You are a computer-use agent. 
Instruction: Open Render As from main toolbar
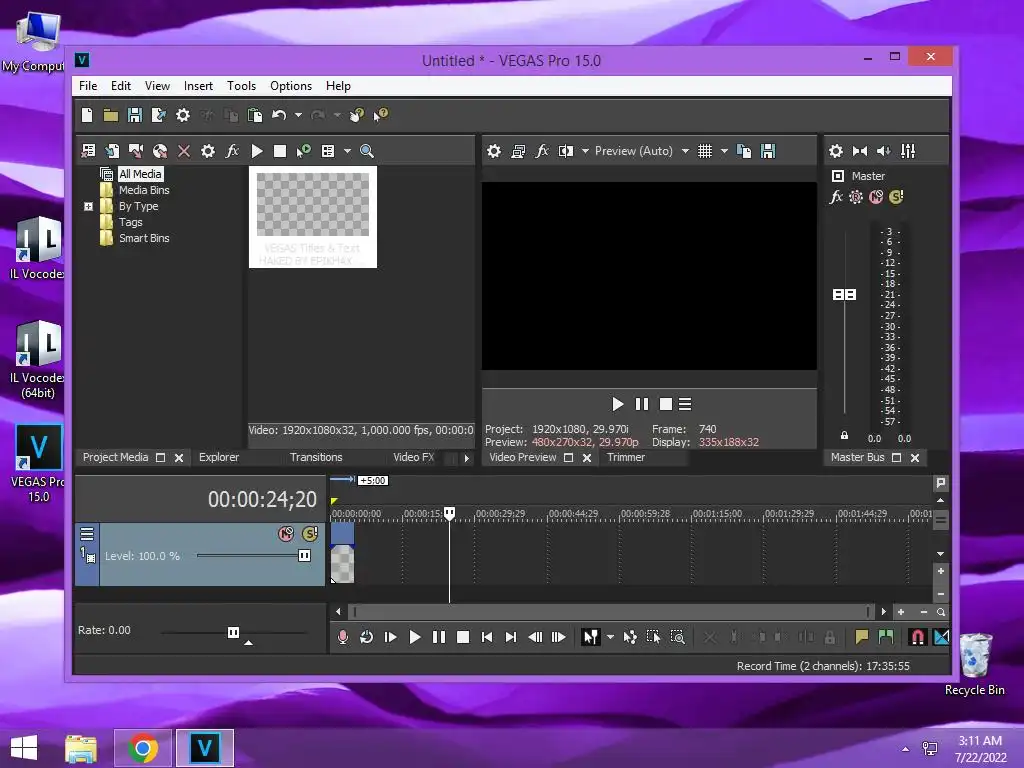point(159,116)
